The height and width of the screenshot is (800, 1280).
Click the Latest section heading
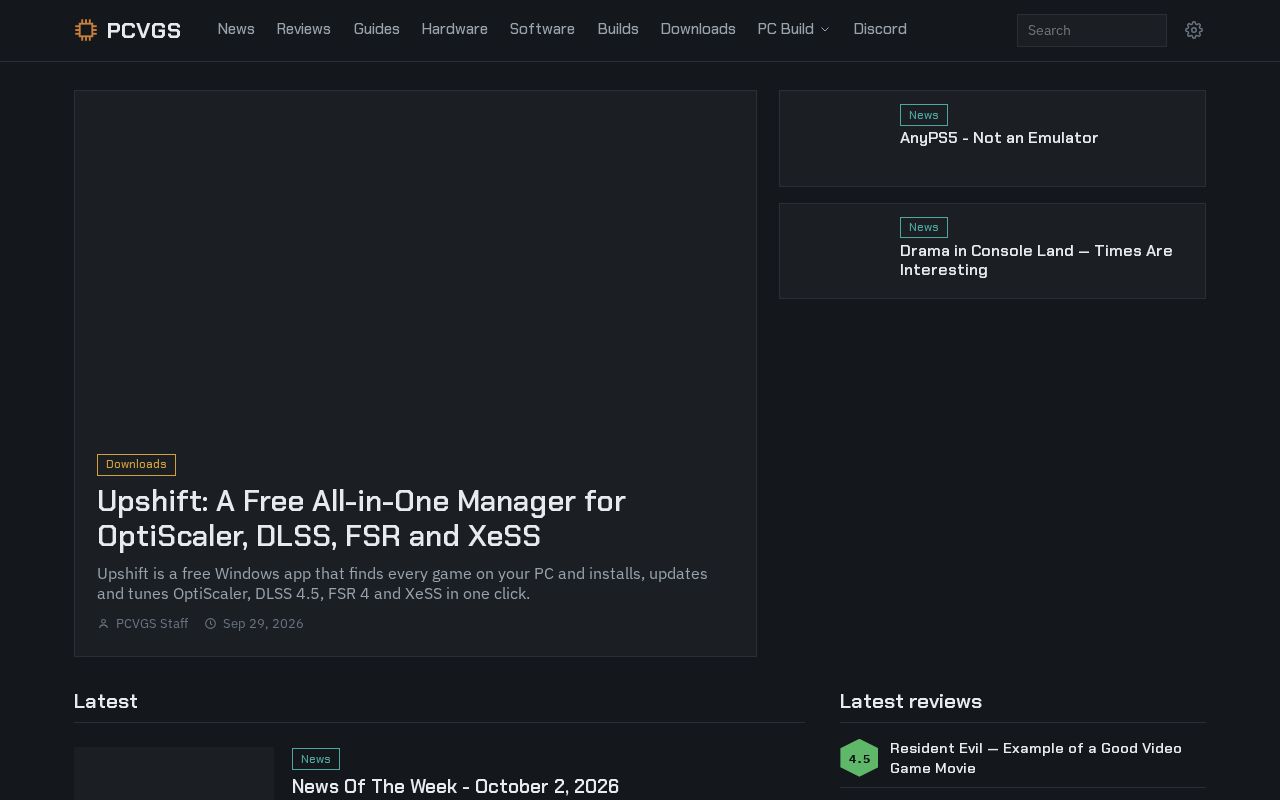click(106, 701)
